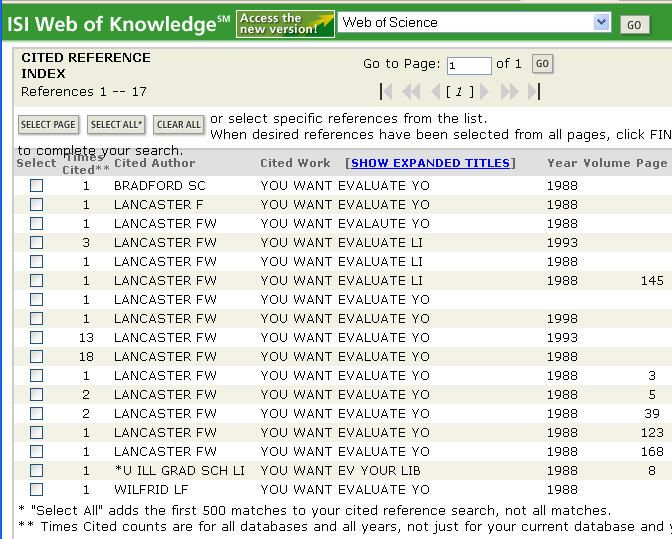
Task: Click the CLEAR ALL button
Action: (178, 125)
